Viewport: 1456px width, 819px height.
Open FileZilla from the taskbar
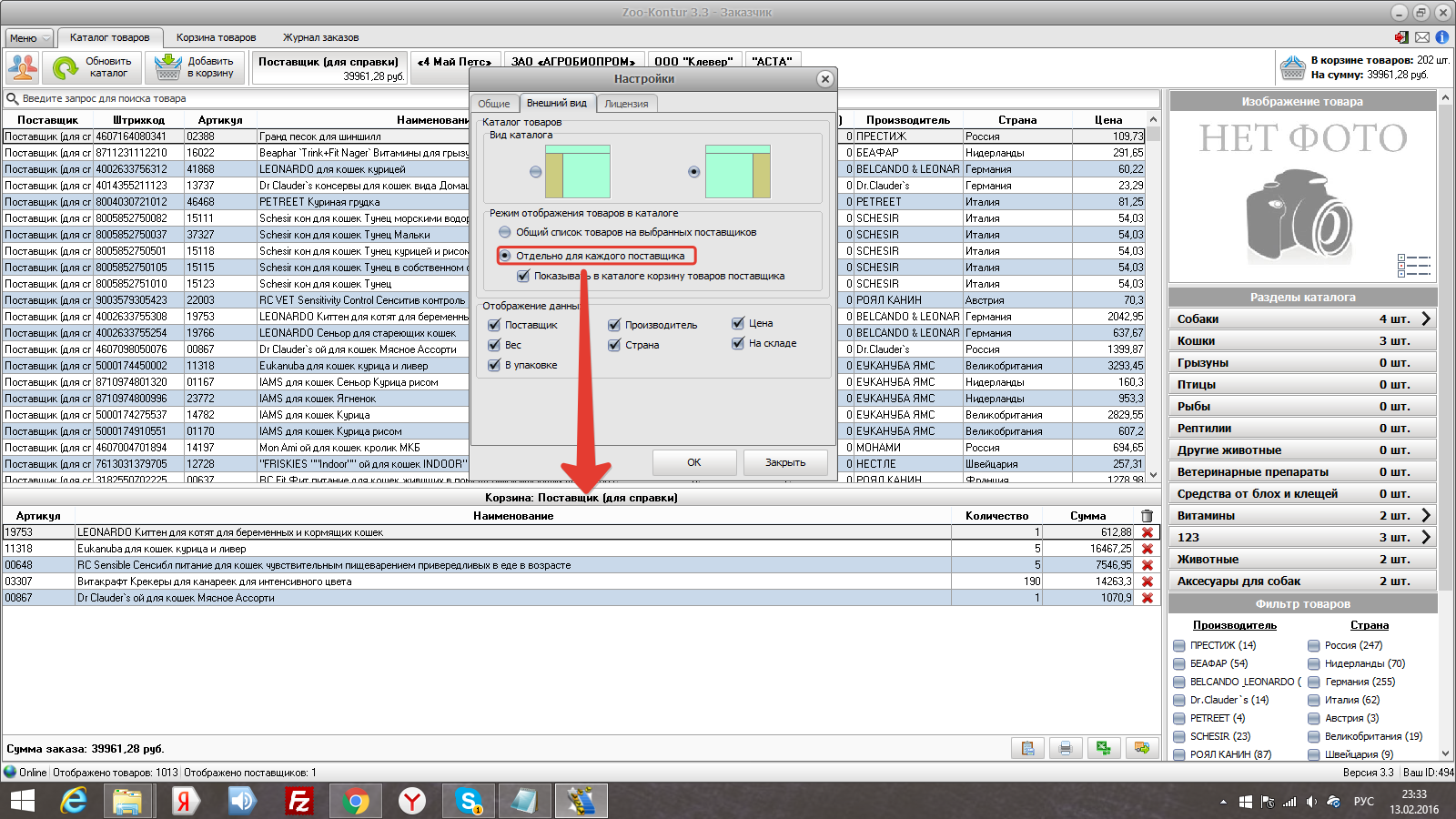tap(298, 801)
